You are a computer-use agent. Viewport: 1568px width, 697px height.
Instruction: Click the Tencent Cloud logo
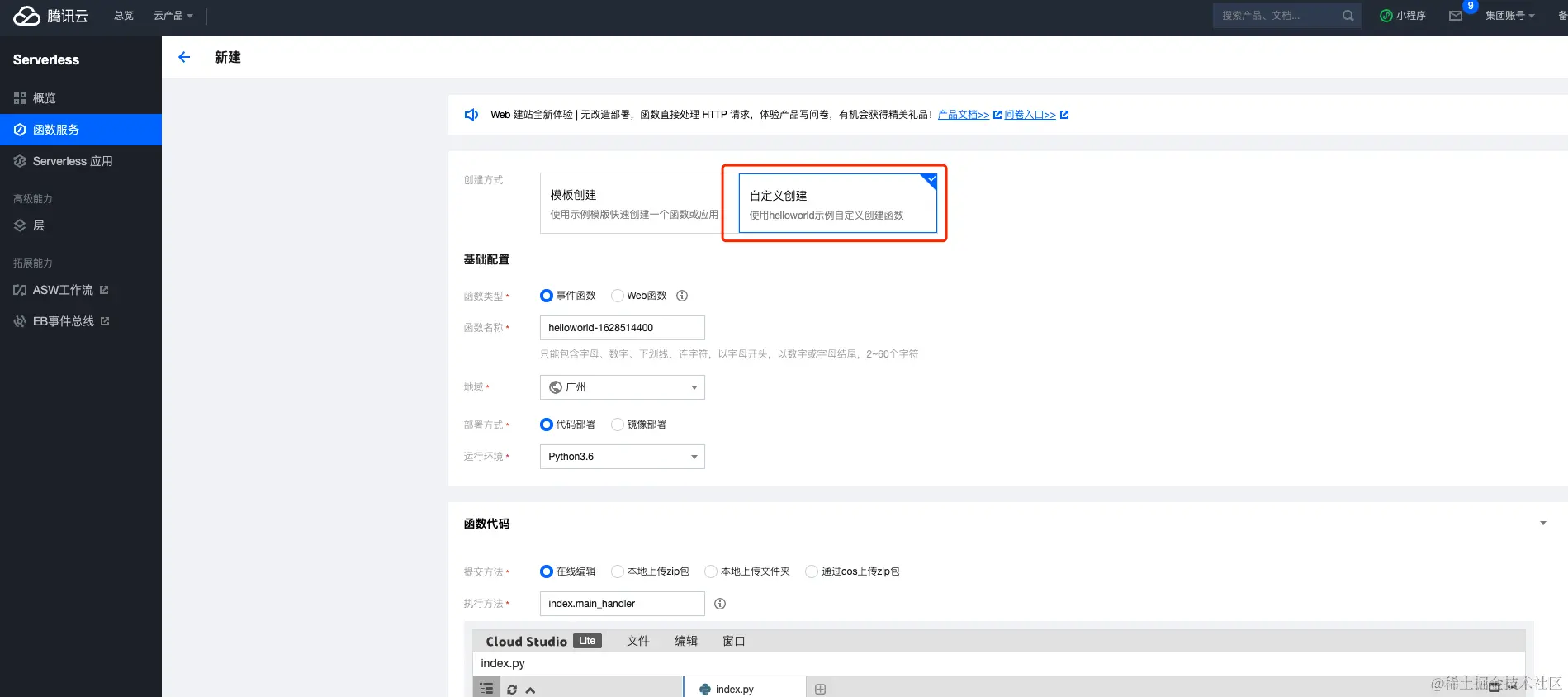(x=50, y=16)
